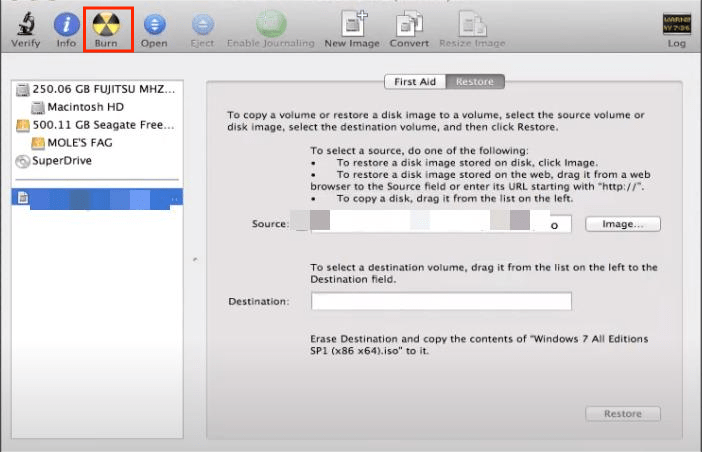Select the Macintosh HD volume
The image size is (702, 452).
pyautogui.click(x=85, y=107)
